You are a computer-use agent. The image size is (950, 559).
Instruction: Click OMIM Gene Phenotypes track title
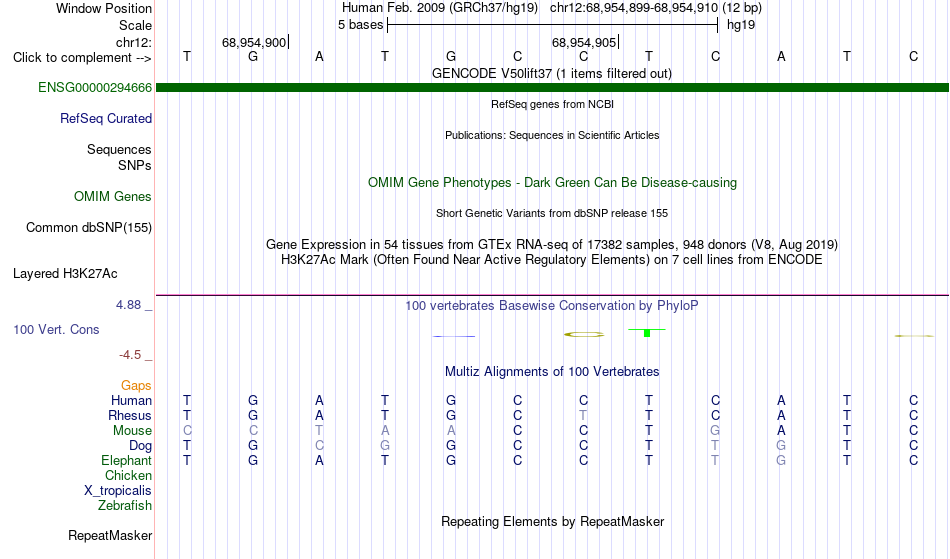point(552,183)
